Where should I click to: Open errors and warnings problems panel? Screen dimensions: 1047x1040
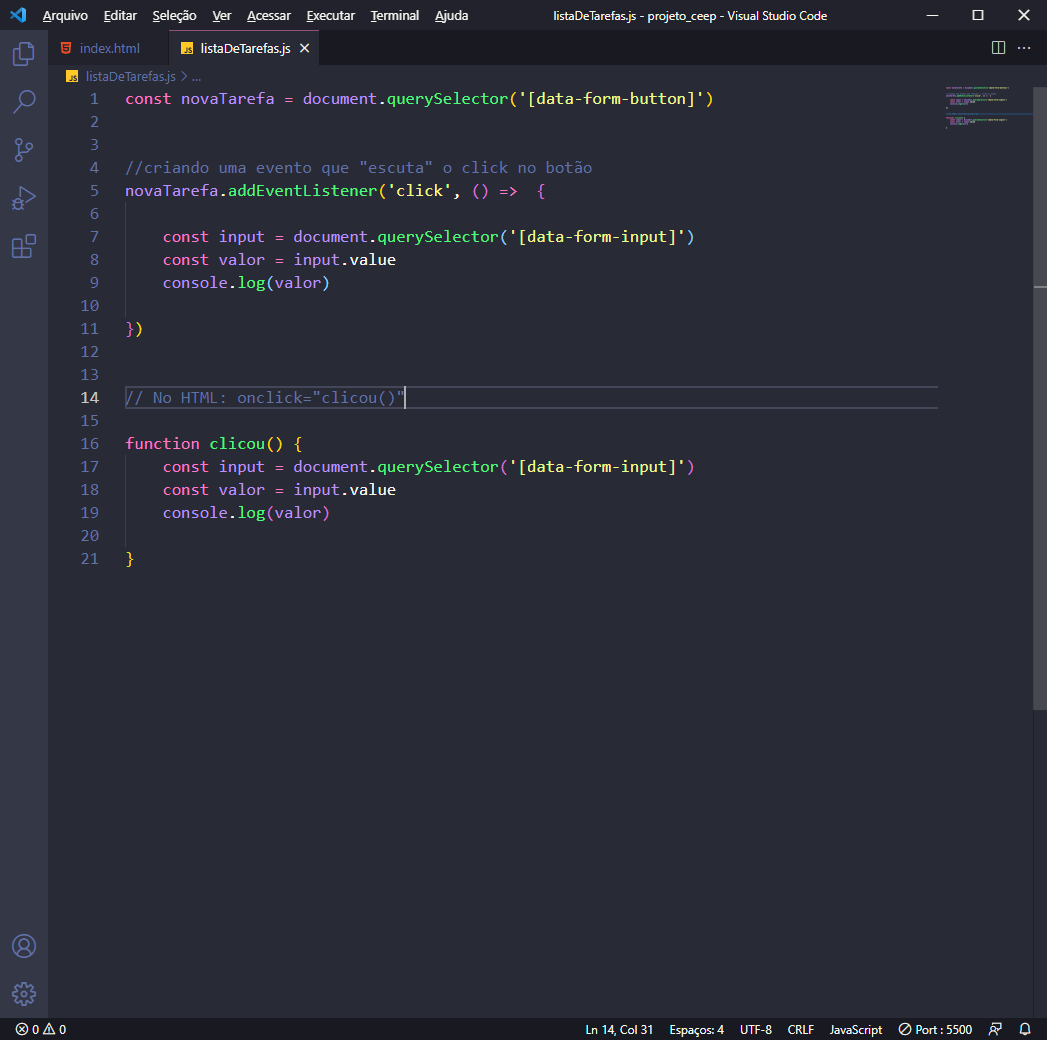[41, 1029]
